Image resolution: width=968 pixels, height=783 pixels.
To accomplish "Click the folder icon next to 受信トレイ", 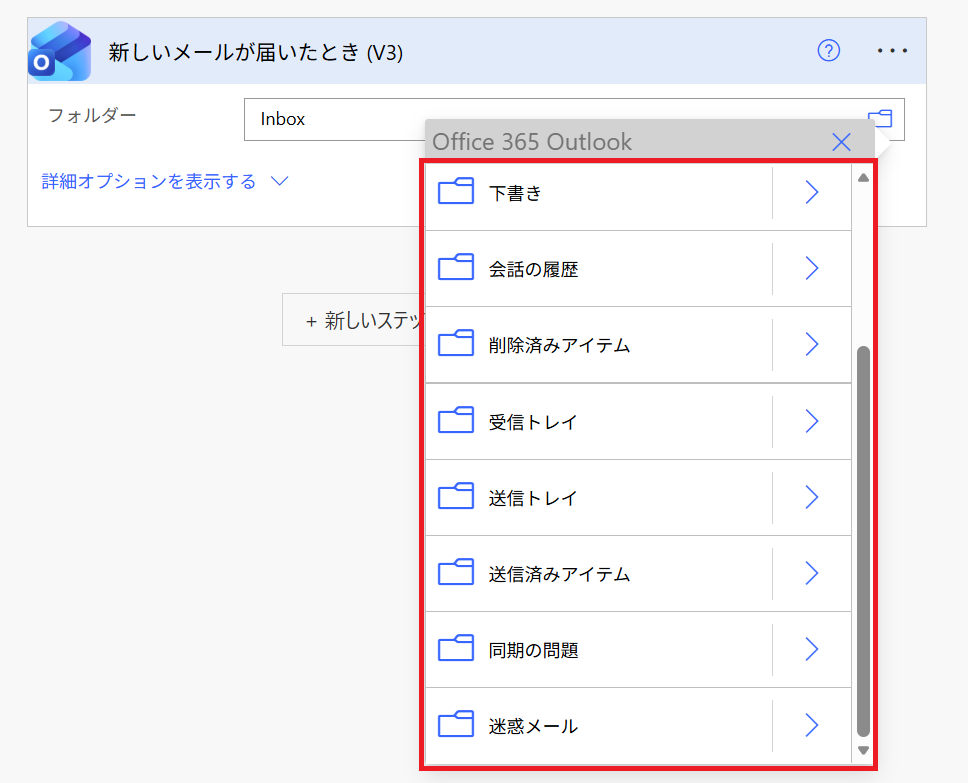I will (x=456, y=420).
